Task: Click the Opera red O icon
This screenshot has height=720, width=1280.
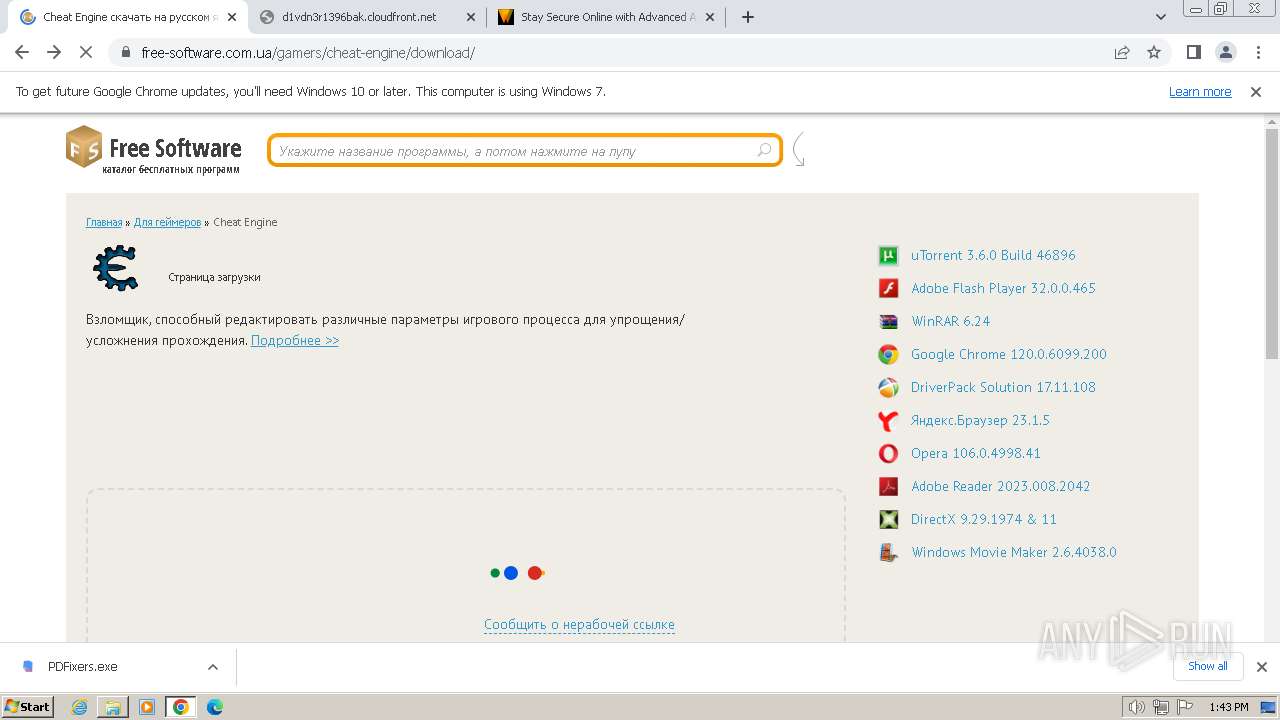Action: pyautogui.click(x=888, y=453)
